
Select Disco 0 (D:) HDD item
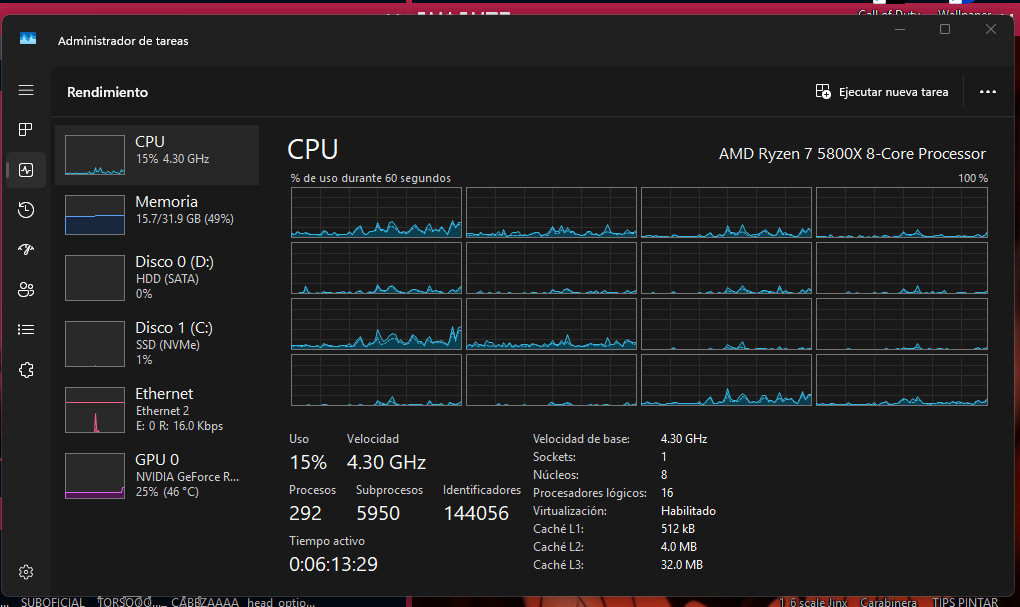[157, 278]
